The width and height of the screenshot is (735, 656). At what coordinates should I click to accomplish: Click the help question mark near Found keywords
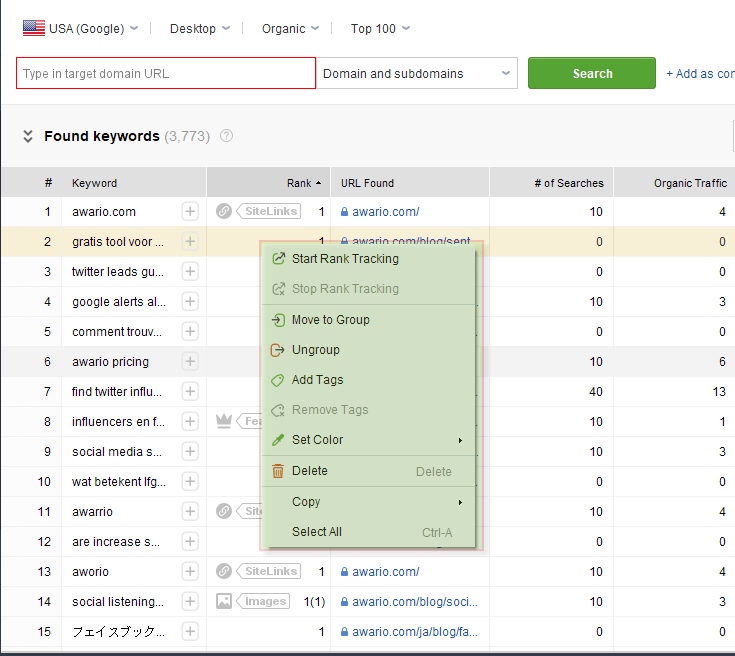click(226, 136)
